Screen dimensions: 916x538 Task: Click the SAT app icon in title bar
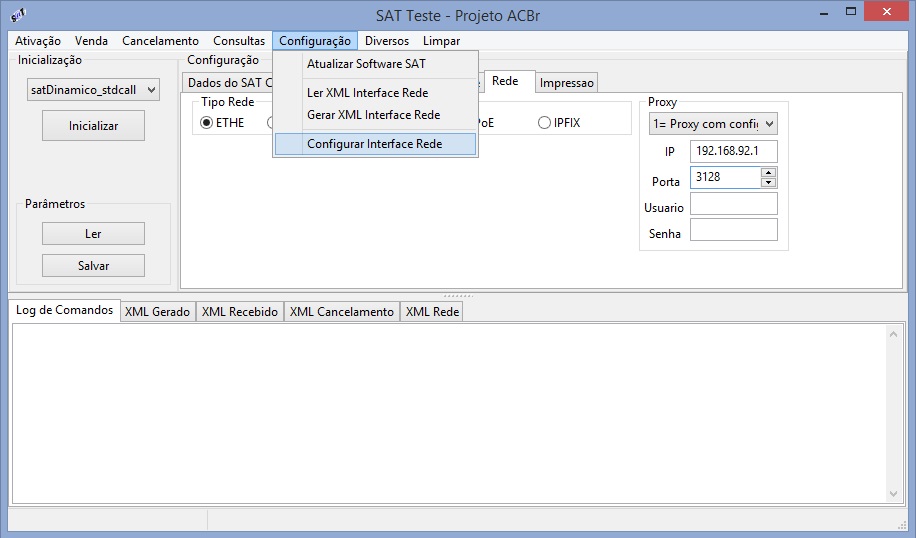click(x=18, y=15)
